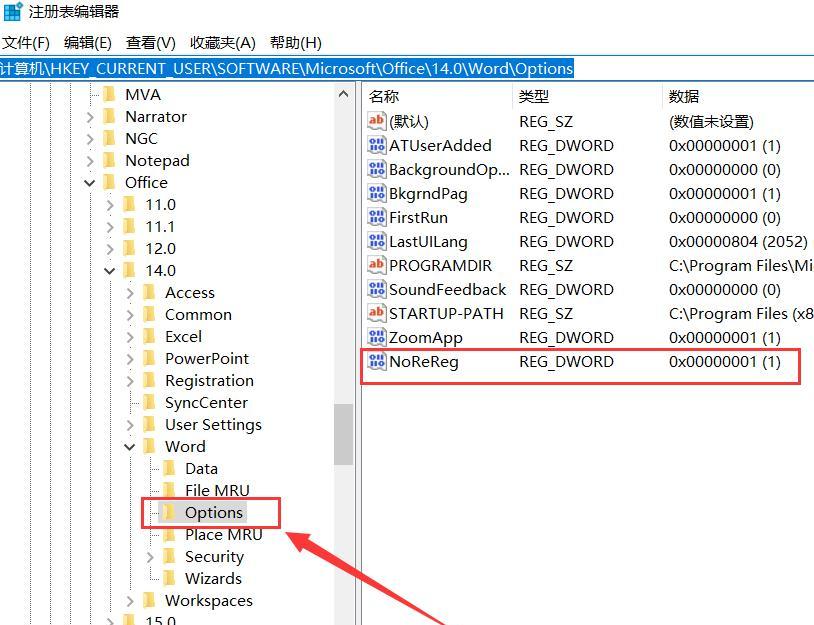Collapse the Office key
The height and width of the screenshot is (625, 814).
90,183
